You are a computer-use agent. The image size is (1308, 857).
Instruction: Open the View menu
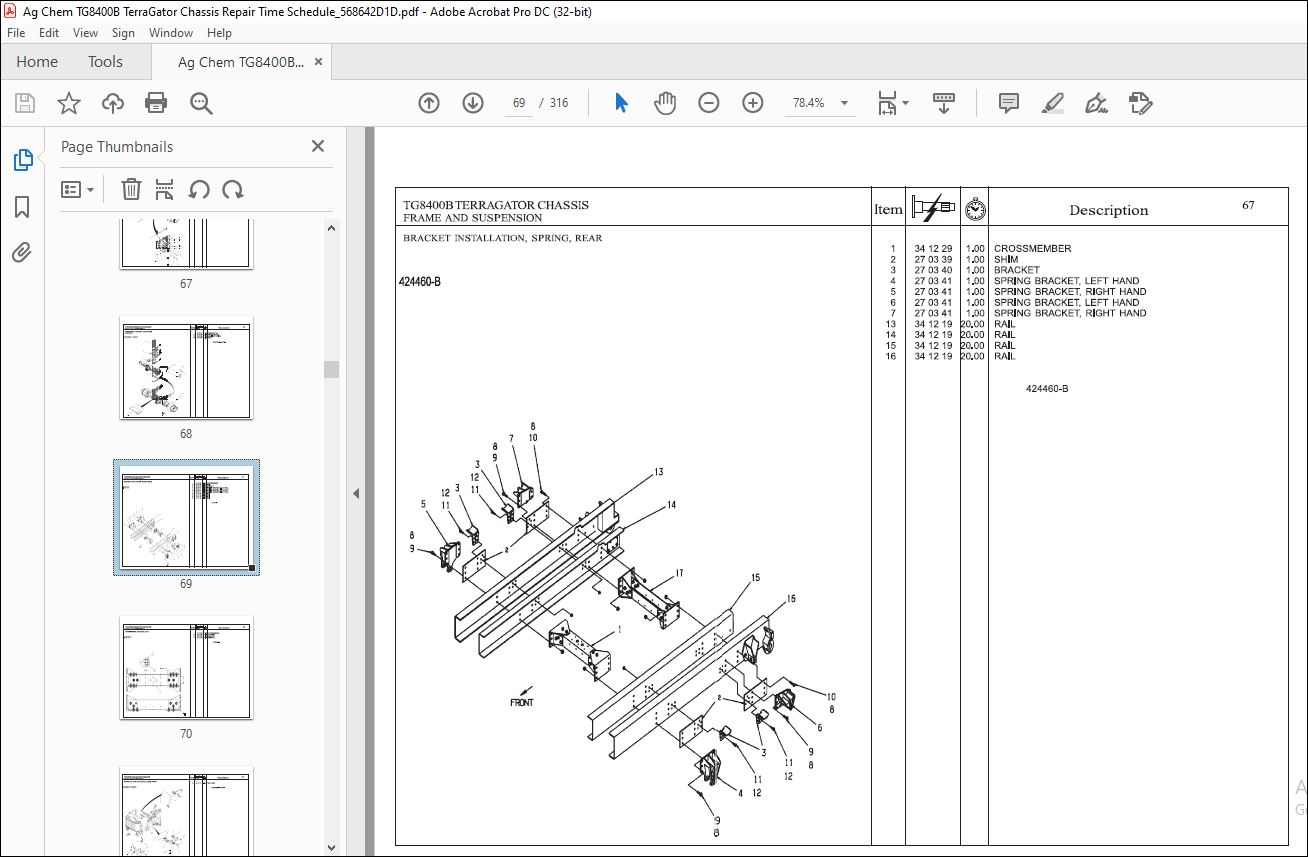pos(85,33)
